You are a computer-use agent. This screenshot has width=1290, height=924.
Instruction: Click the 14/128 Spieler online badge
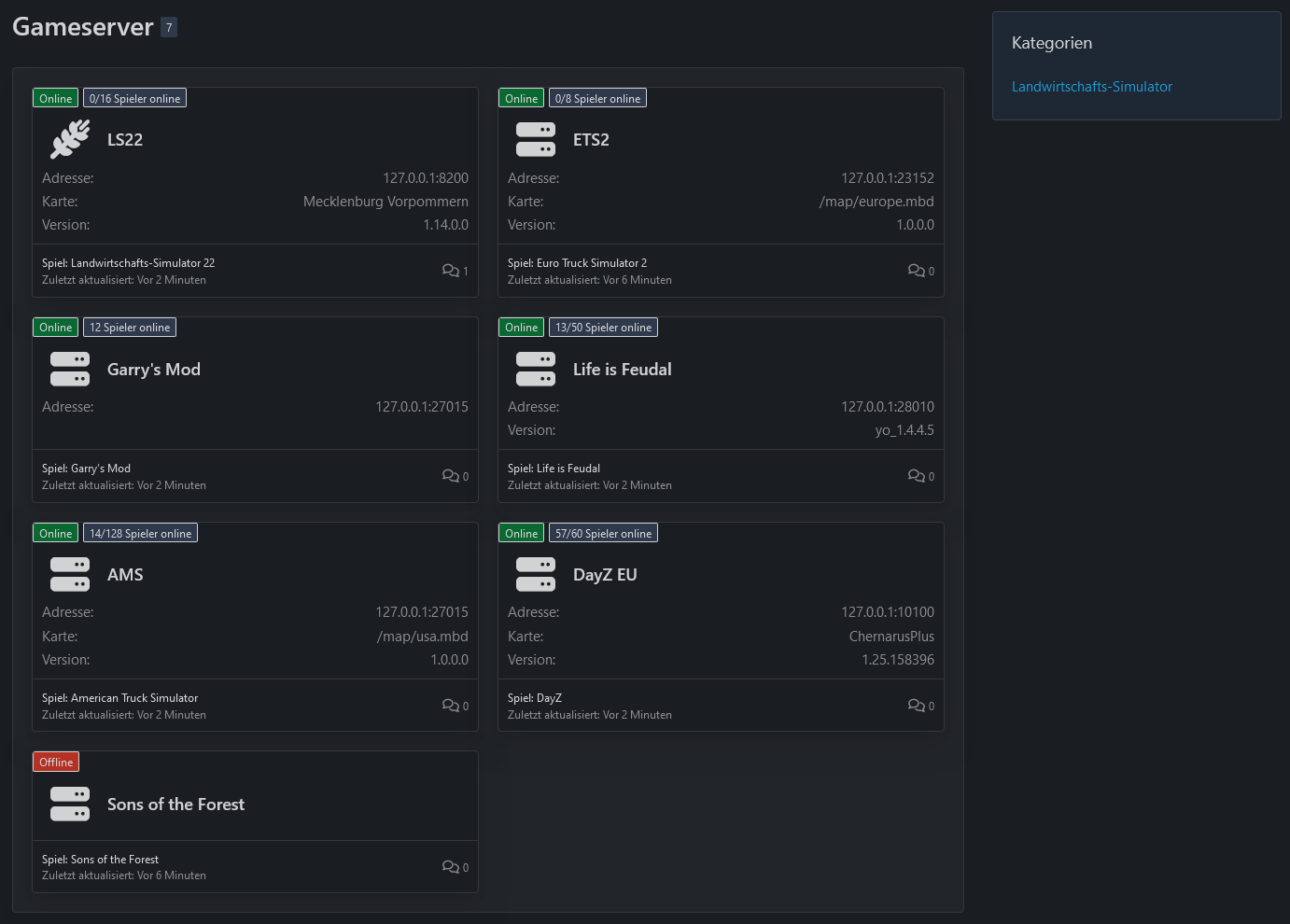coord(140,534)
